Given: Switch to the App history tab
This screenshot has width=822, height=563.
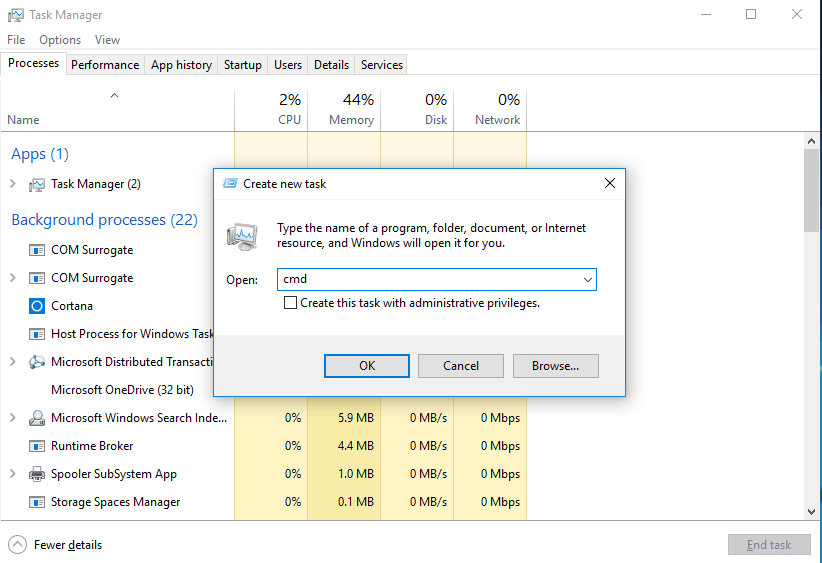Looking at the screenshot, I should coord(181,64).
